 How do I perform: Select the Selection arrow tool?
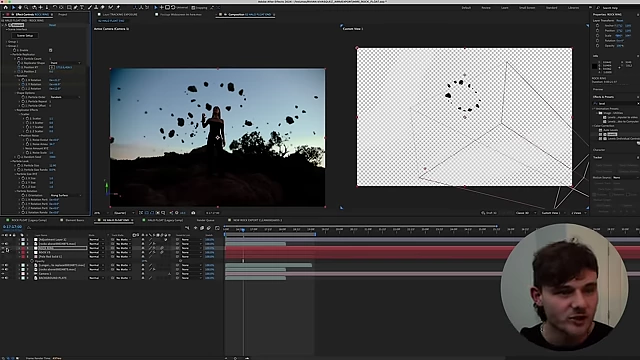coord(13,7)
